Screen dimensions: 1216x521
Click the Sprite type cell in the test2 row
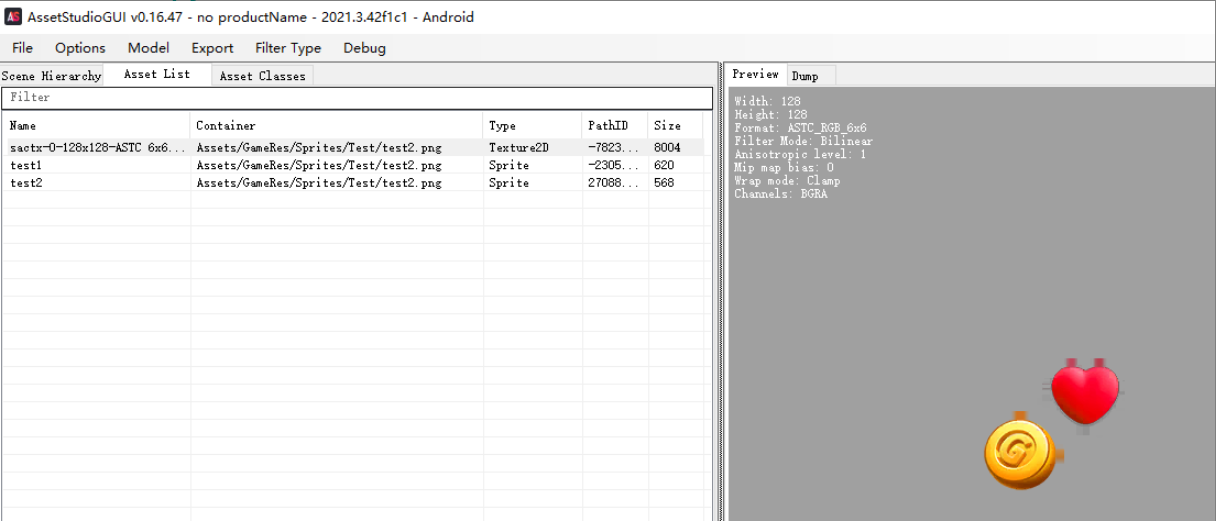click(508, 183)
